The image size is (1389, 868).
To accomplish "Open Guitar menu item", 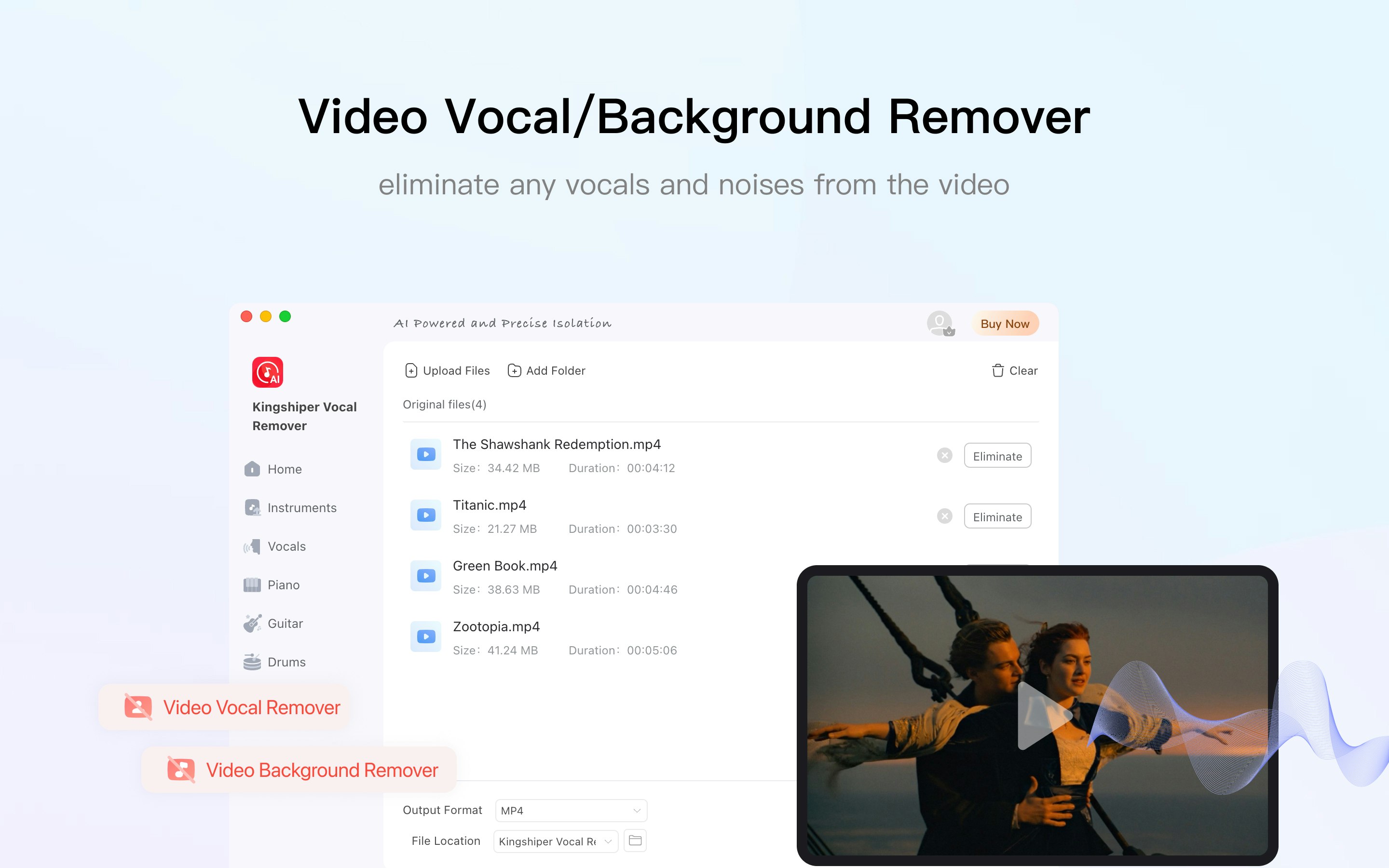I will [285, 623].
